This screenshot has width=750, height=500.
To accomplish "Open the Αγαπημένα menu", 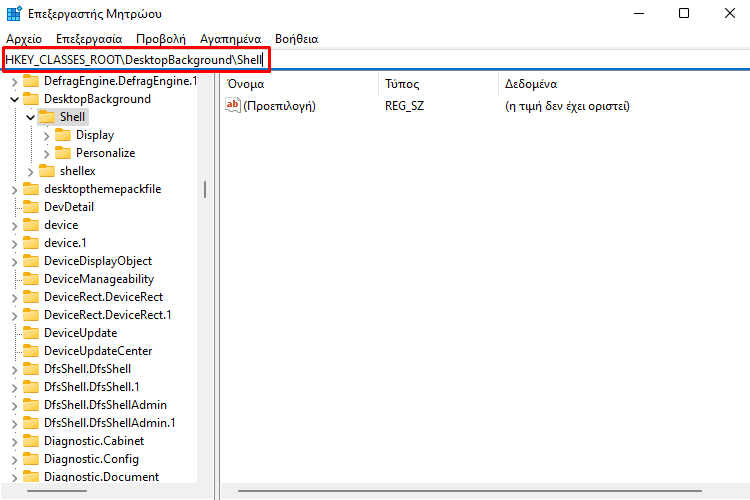I will click(231, 39).
